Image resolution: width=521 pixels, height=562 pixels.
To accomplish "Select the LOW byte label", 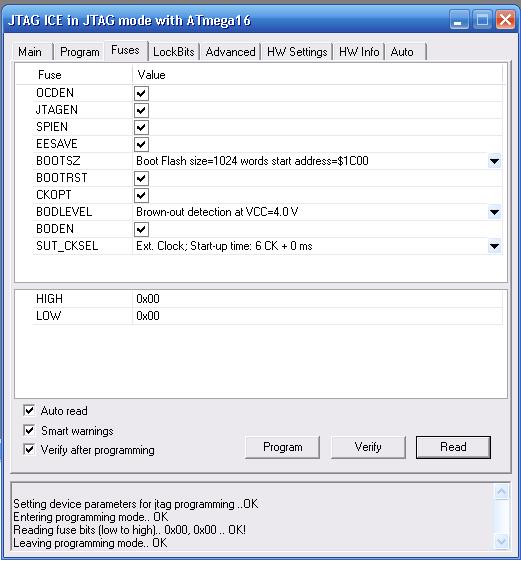I will (x=48, y=316).
